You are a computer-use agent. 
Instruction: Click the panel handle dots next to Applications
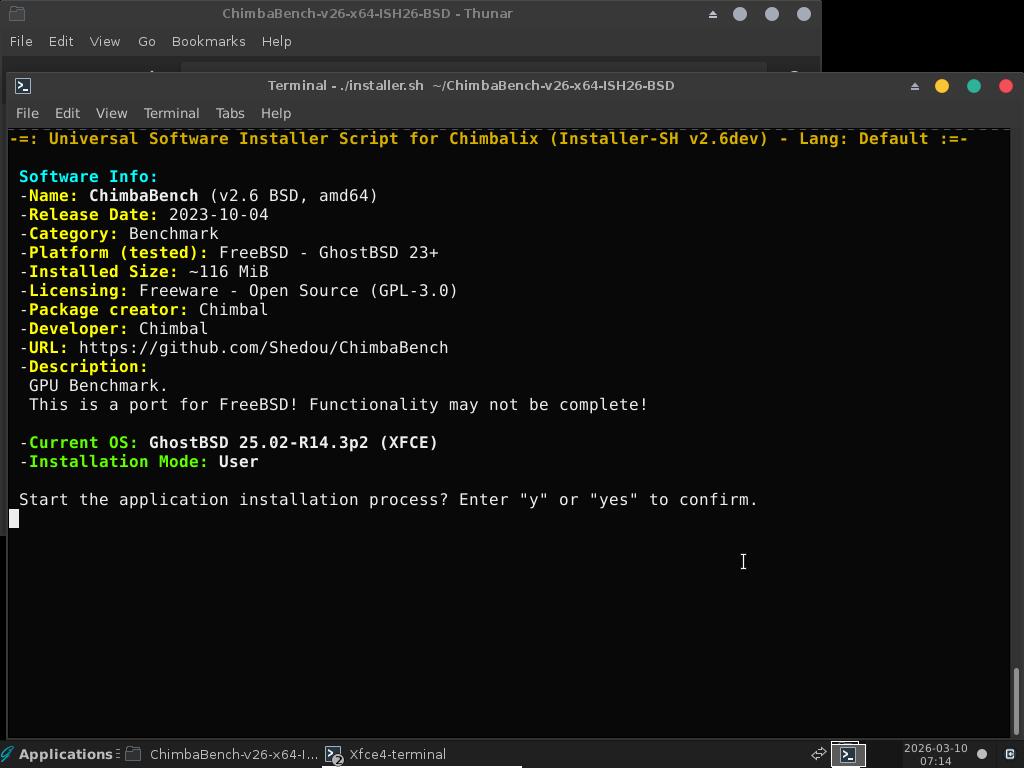(x=118, y=754)
